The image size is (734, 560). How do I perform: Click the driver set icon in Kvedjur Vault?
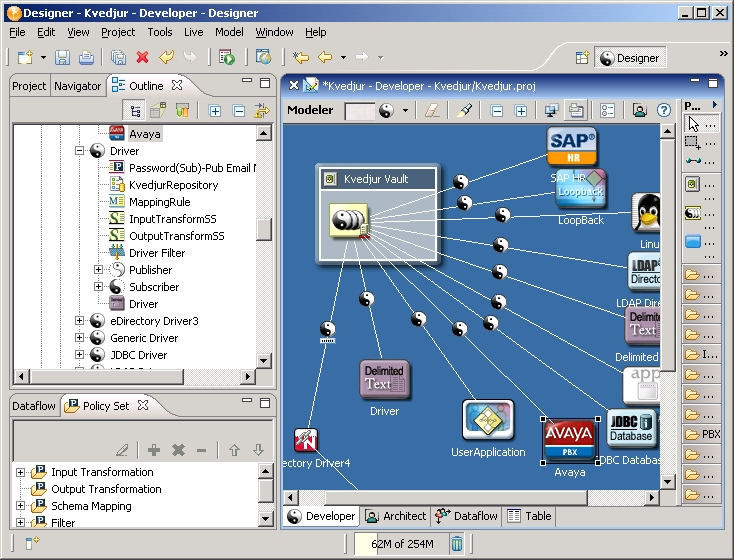click(x=349, y=221)
